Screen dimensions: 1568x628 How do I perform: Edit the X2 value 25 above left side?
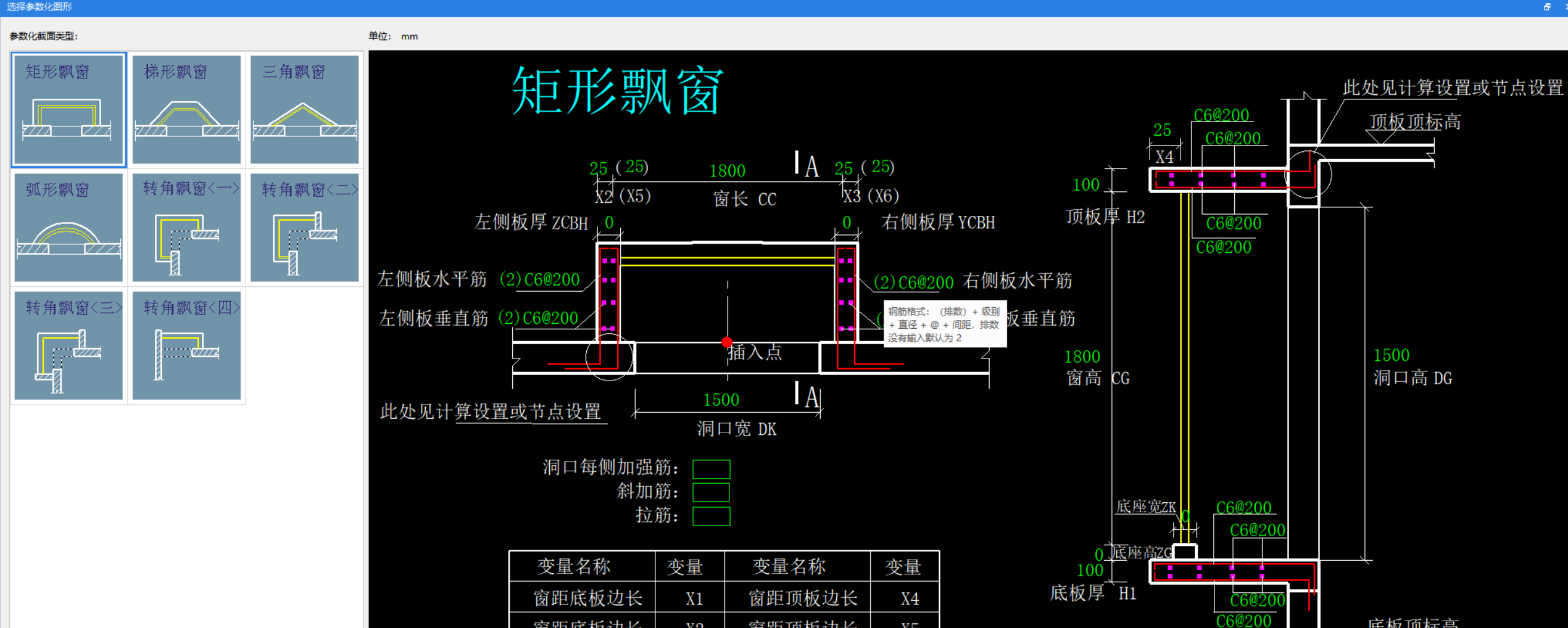tap(599, 168)
